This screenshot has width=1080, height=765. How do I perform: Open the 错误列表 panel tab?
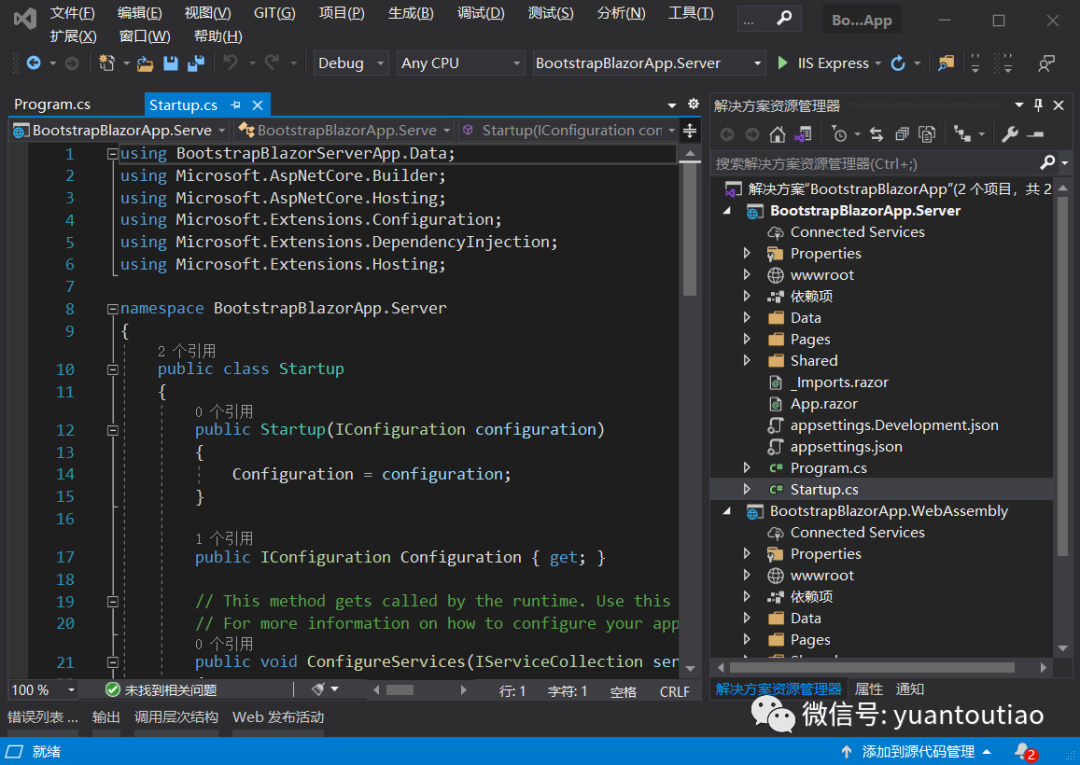pos(43,717)
